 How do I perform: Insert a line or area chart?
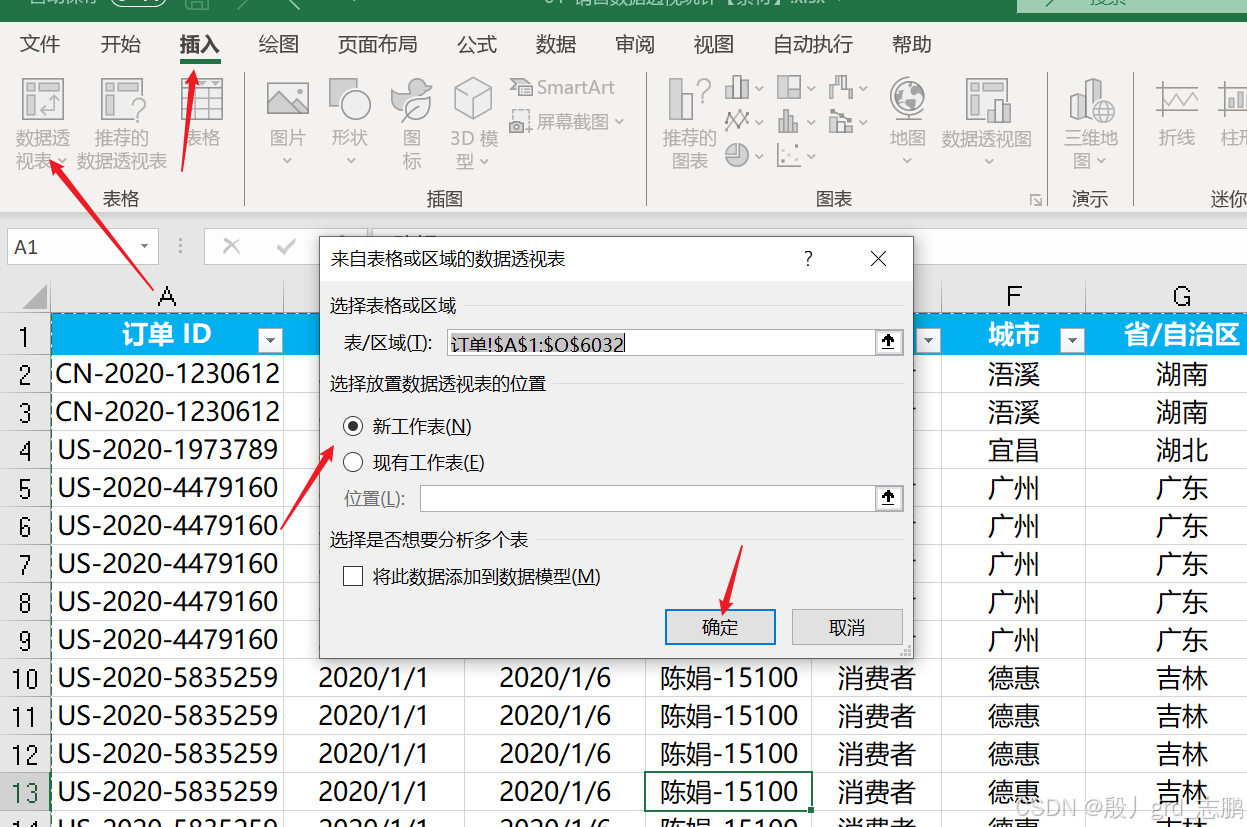738,121
